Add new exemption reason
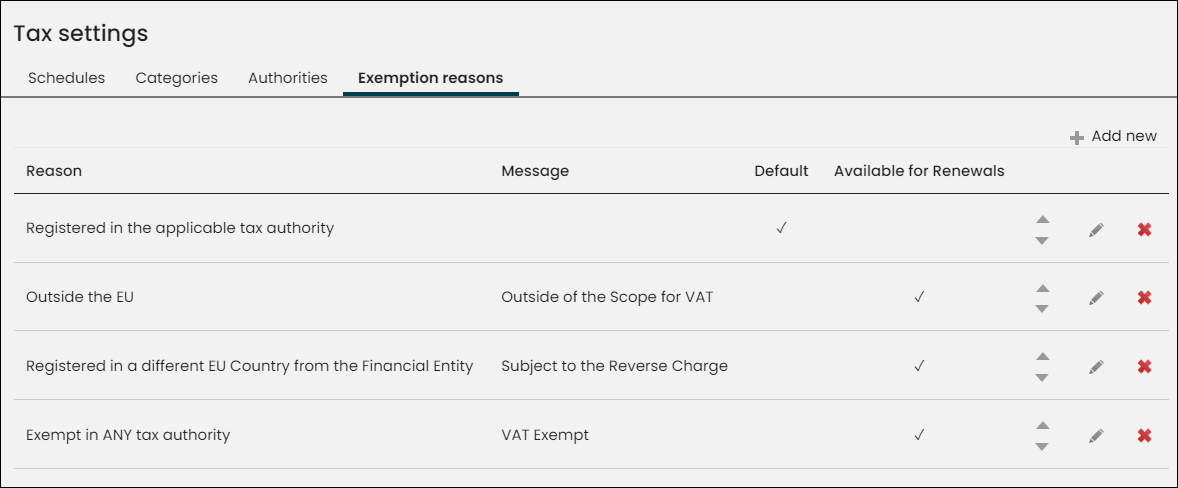 (x=1113, y=137)
